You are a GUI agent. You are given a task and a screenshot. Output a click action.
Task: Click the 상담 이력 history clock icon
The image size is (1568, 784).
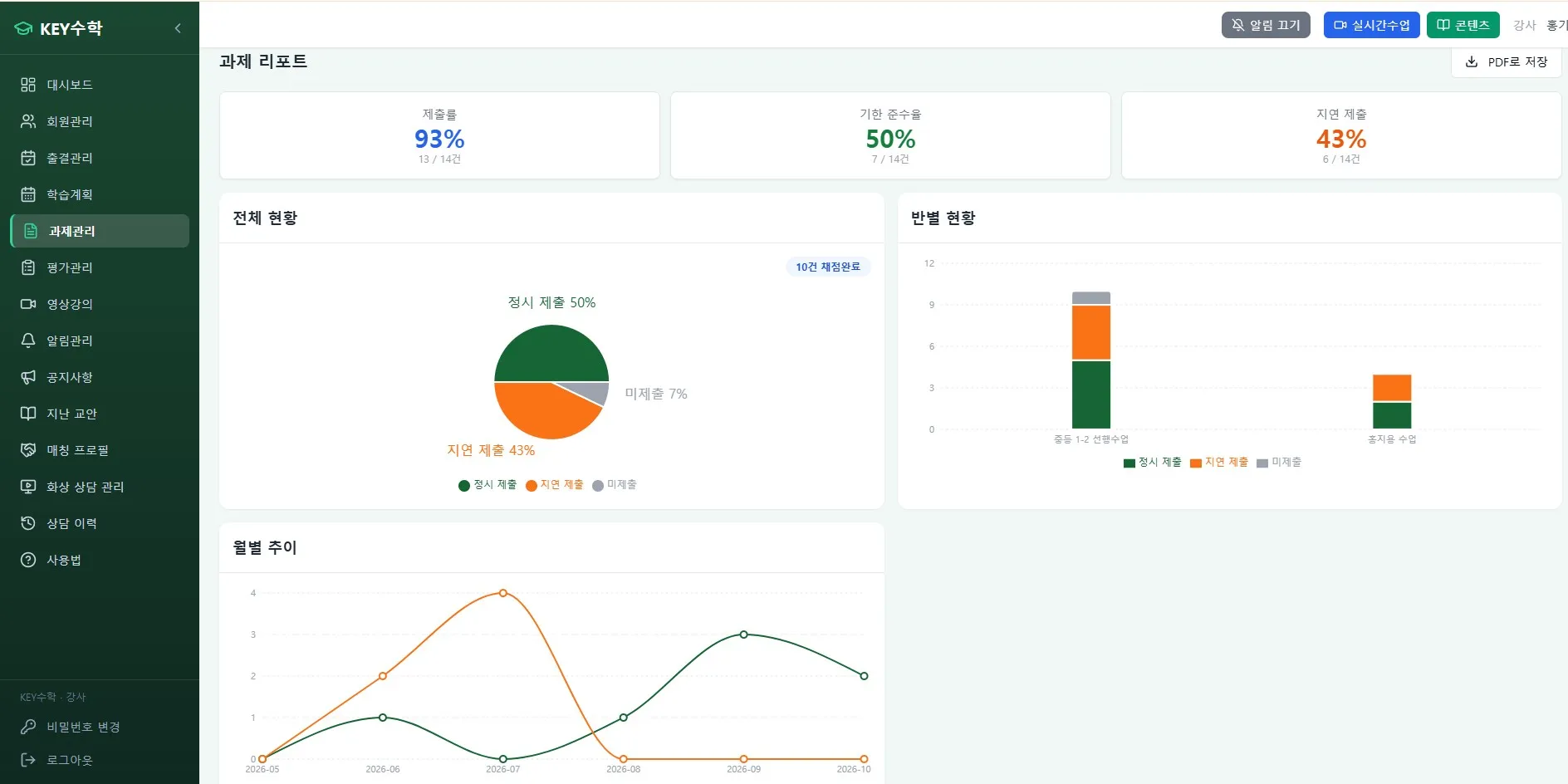pyautogui.click(x=28, y=523)
